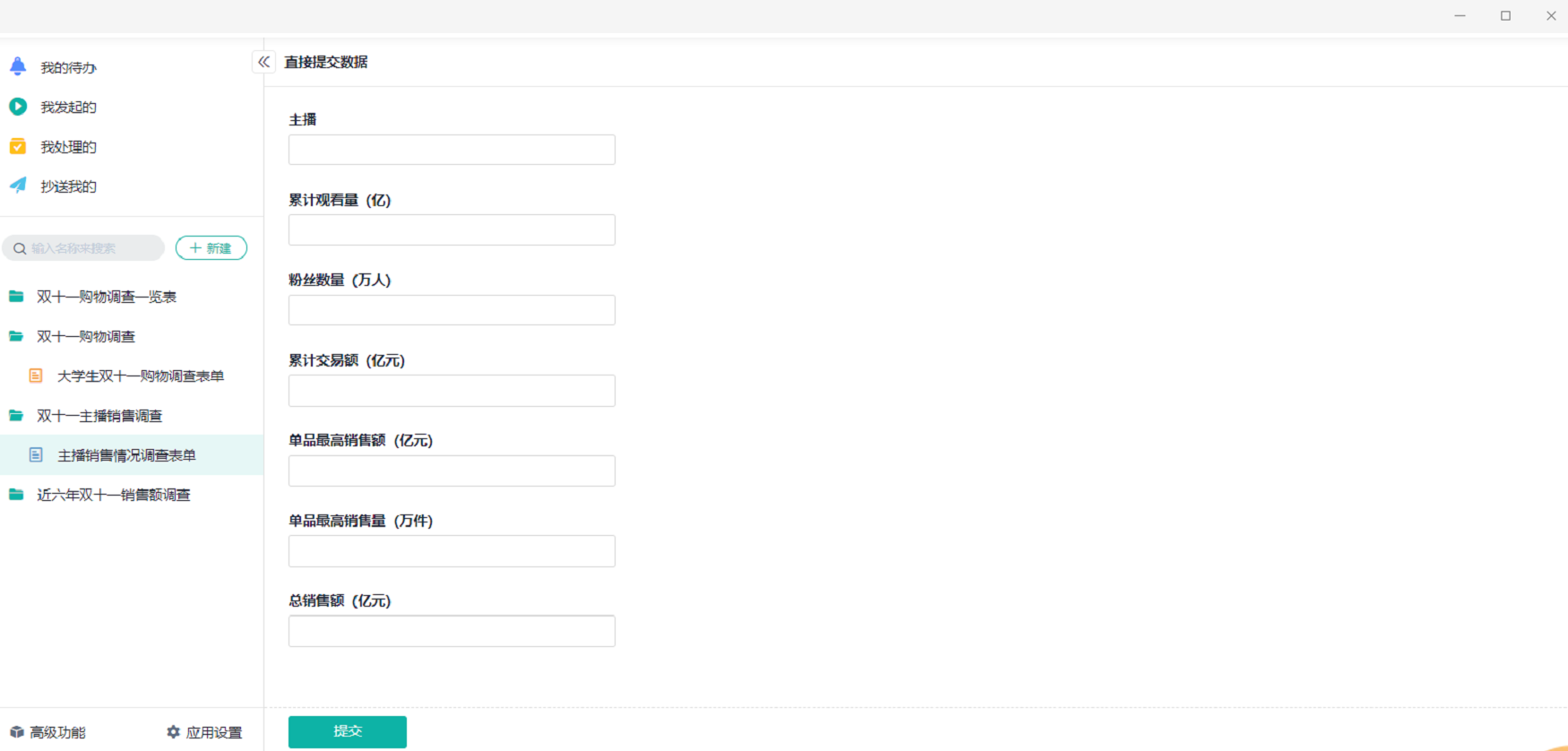Collapse the 双十一购物调查 folder
Image resolution: width=1568 pixels, height=751 pixels.
click(16, 336)
